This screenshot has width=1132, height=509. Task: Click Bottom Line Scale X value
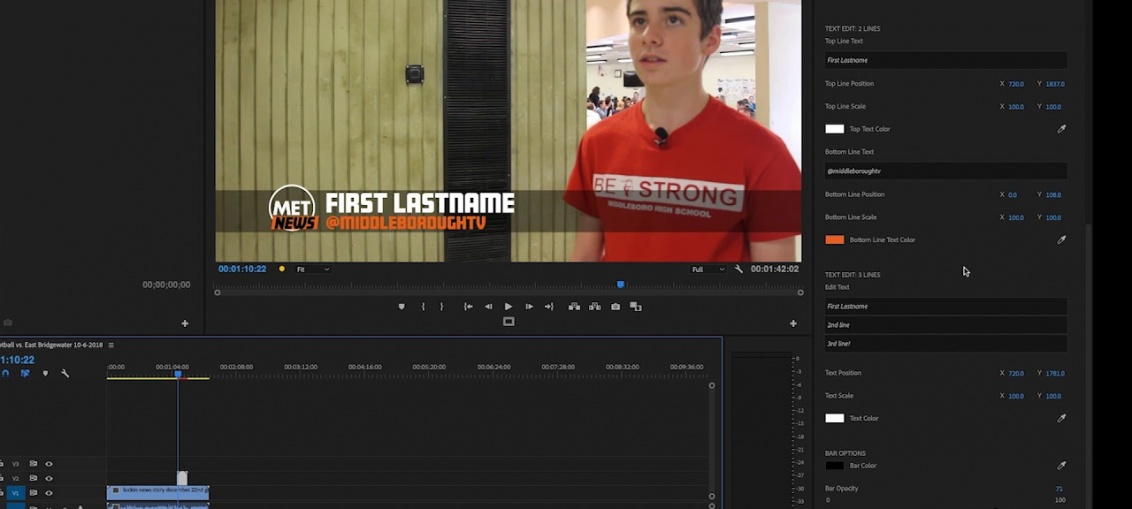coord(1016,217)
